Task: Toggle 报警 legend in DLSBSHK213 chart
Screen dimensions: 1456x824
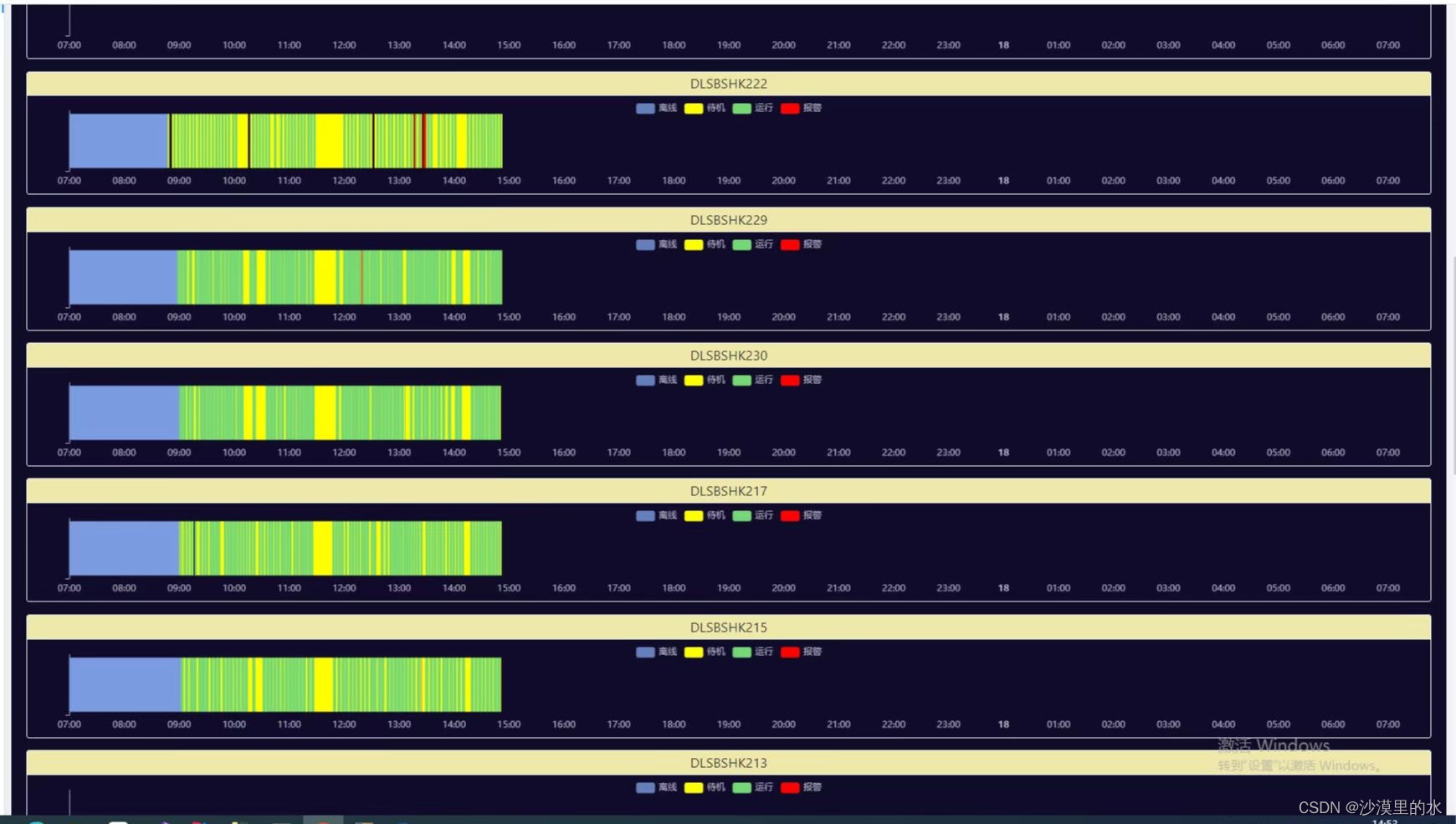Action: pos(802,787)
